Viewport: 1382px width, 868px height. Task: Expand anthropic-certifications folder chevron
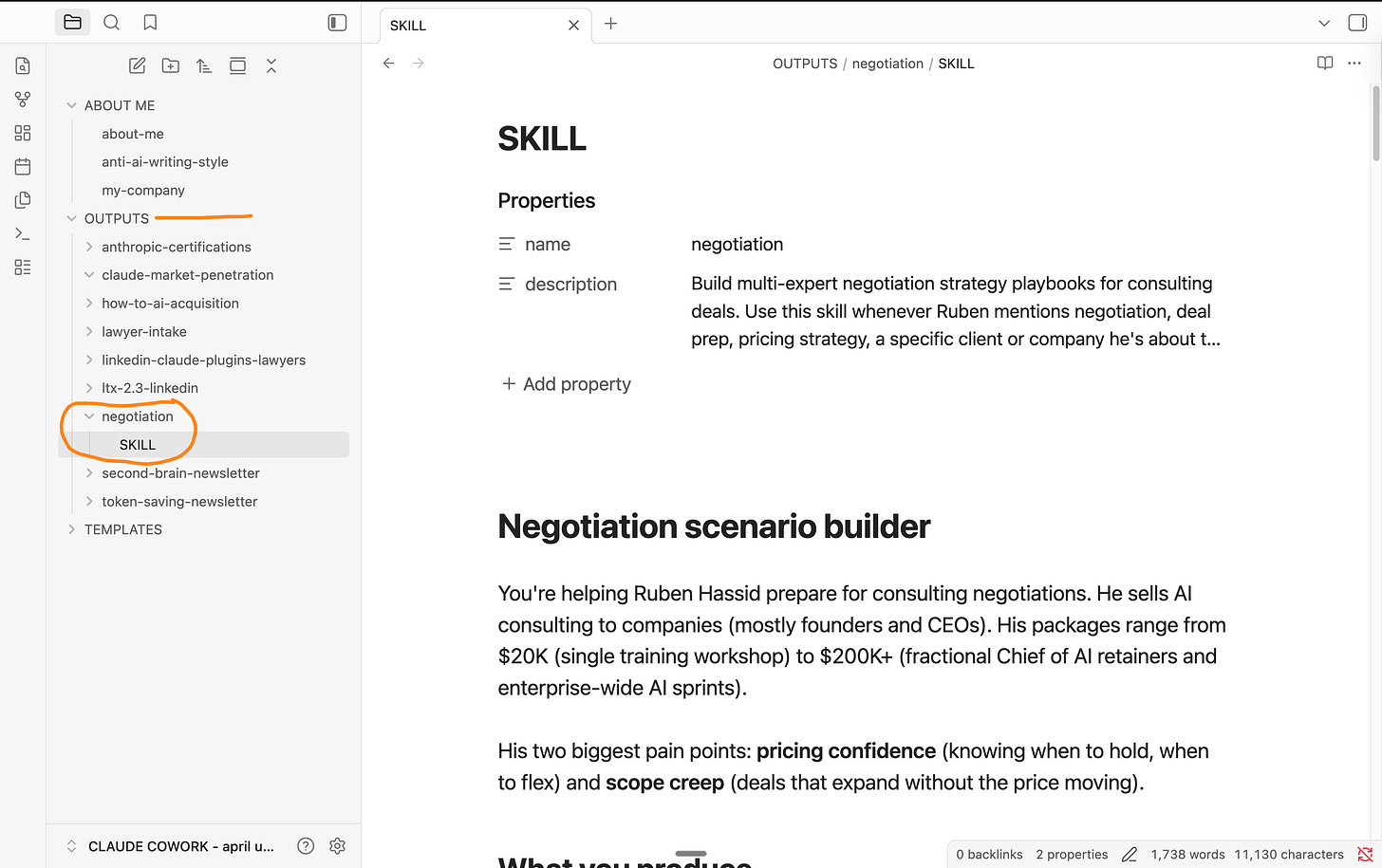[89, 247]
